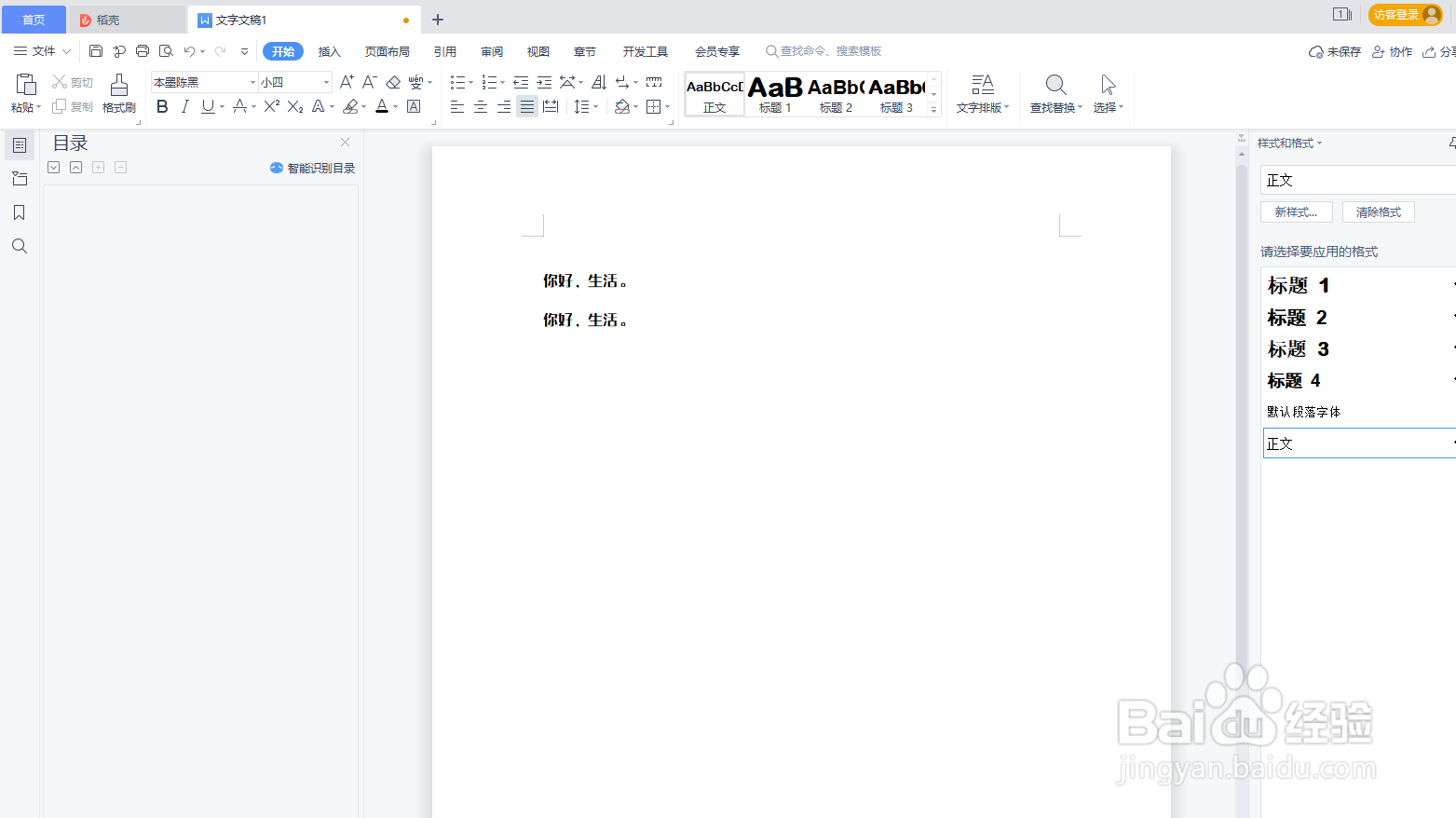Switch to the 审阅 tab
The width and height of the screenshot is (1456, 818).
[492, 51]
